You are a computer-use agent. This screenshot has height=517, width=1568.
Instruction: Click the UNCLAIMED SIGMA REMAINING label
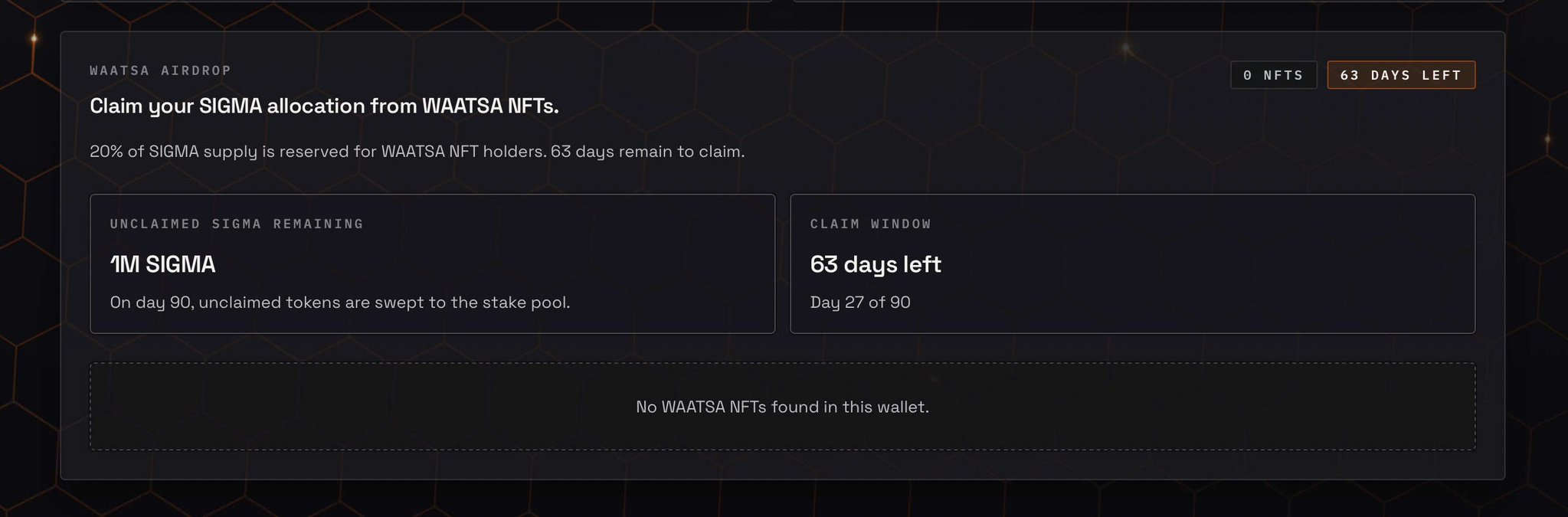coord(237,224)
